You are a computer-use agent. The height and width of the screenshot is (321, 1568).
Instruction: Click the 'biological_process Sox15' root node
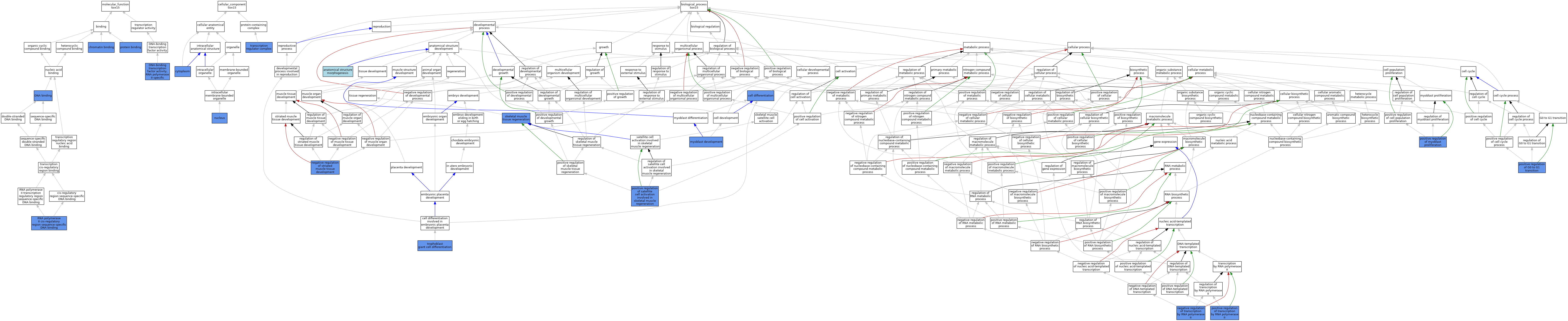pos(694,6)
